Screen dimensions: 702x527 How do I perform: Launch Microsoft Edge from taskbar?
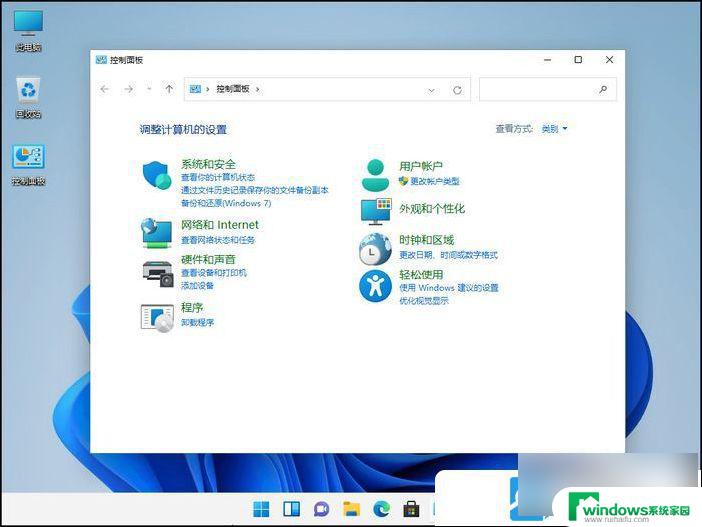point(381,509)
